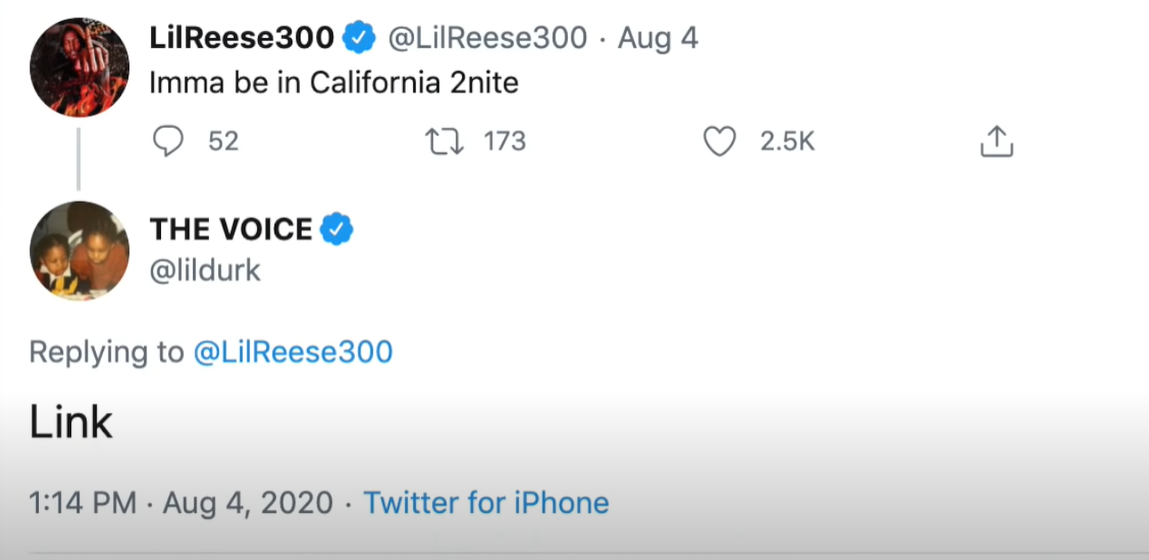
Task: Open the share upload icon
Action: pos(996,143)
